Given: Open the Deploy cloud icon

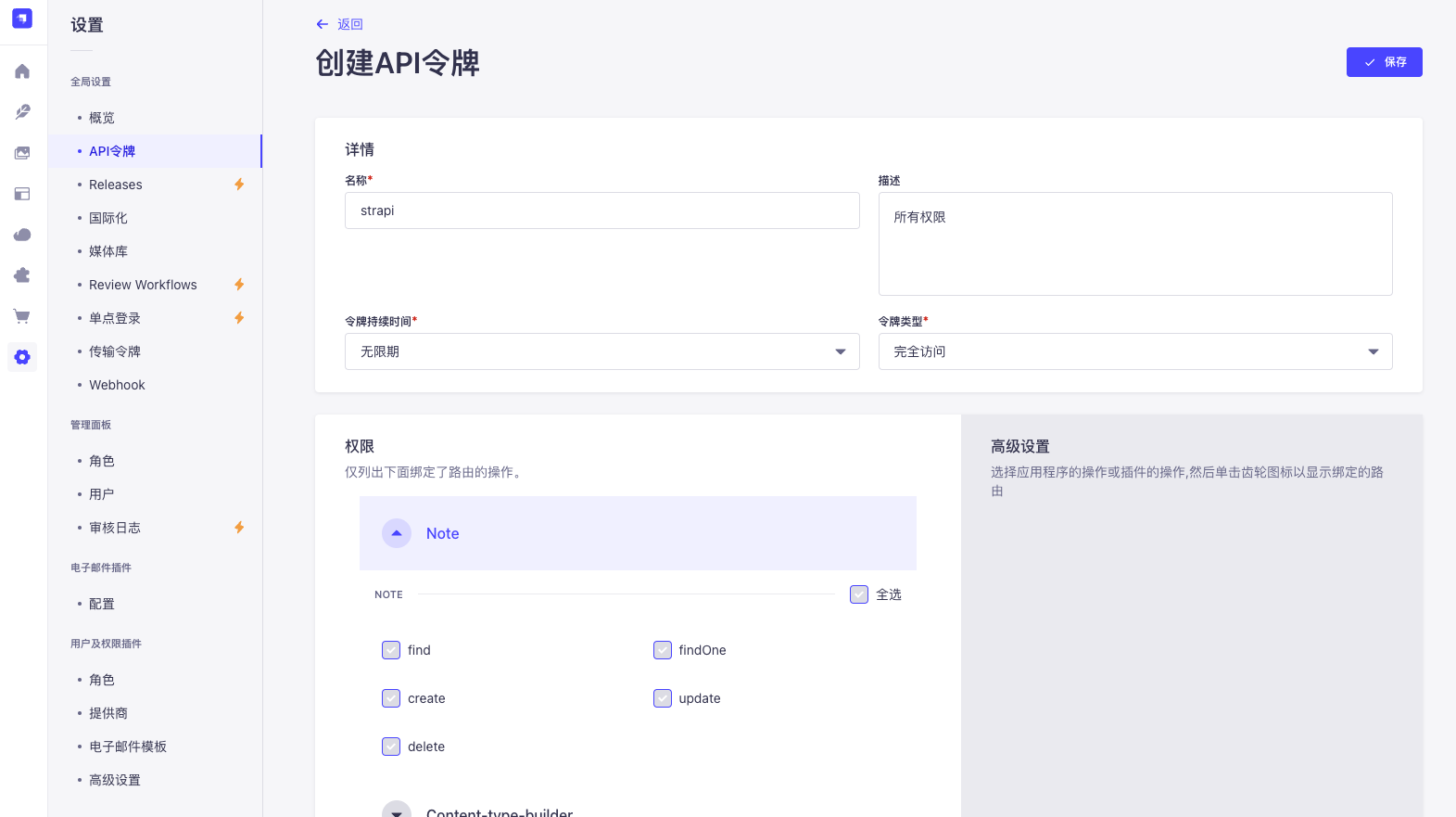Looking at the screenshot, I should coord(22,235).
